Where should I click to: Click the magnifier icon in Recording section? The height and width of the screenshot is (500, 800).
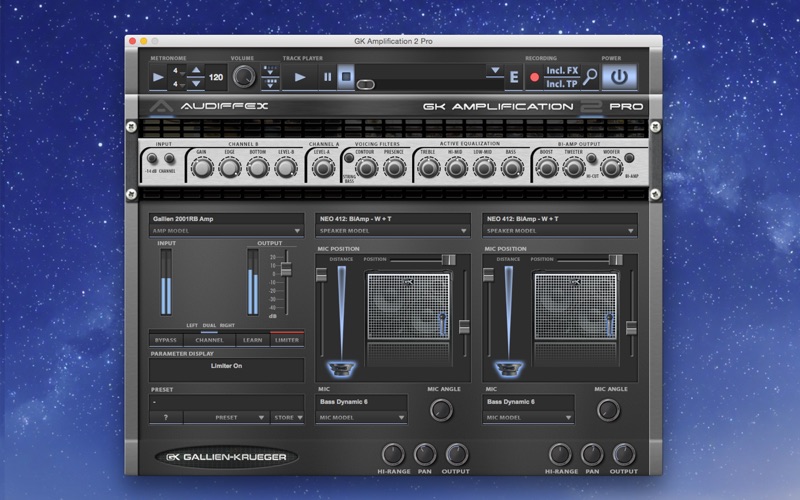pyautogui.click(x=592, y=76)
